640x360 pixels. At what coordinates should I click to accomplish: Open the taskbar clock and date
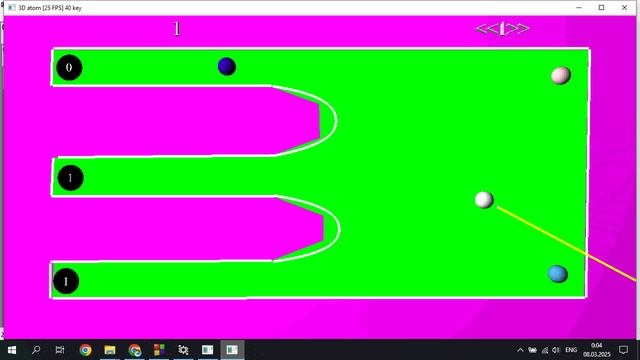(x=596, y=350)
